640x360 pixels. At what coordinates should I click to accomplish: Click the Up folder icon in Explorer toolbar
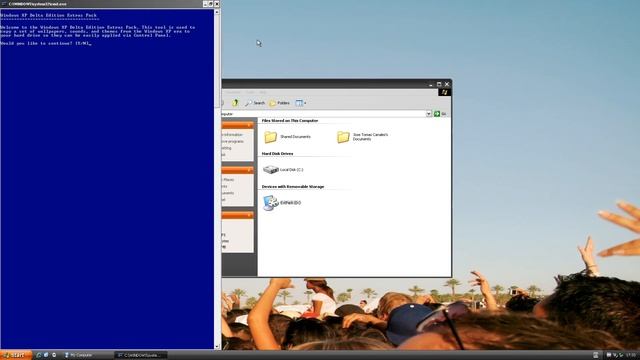click(x=235, y=103)
